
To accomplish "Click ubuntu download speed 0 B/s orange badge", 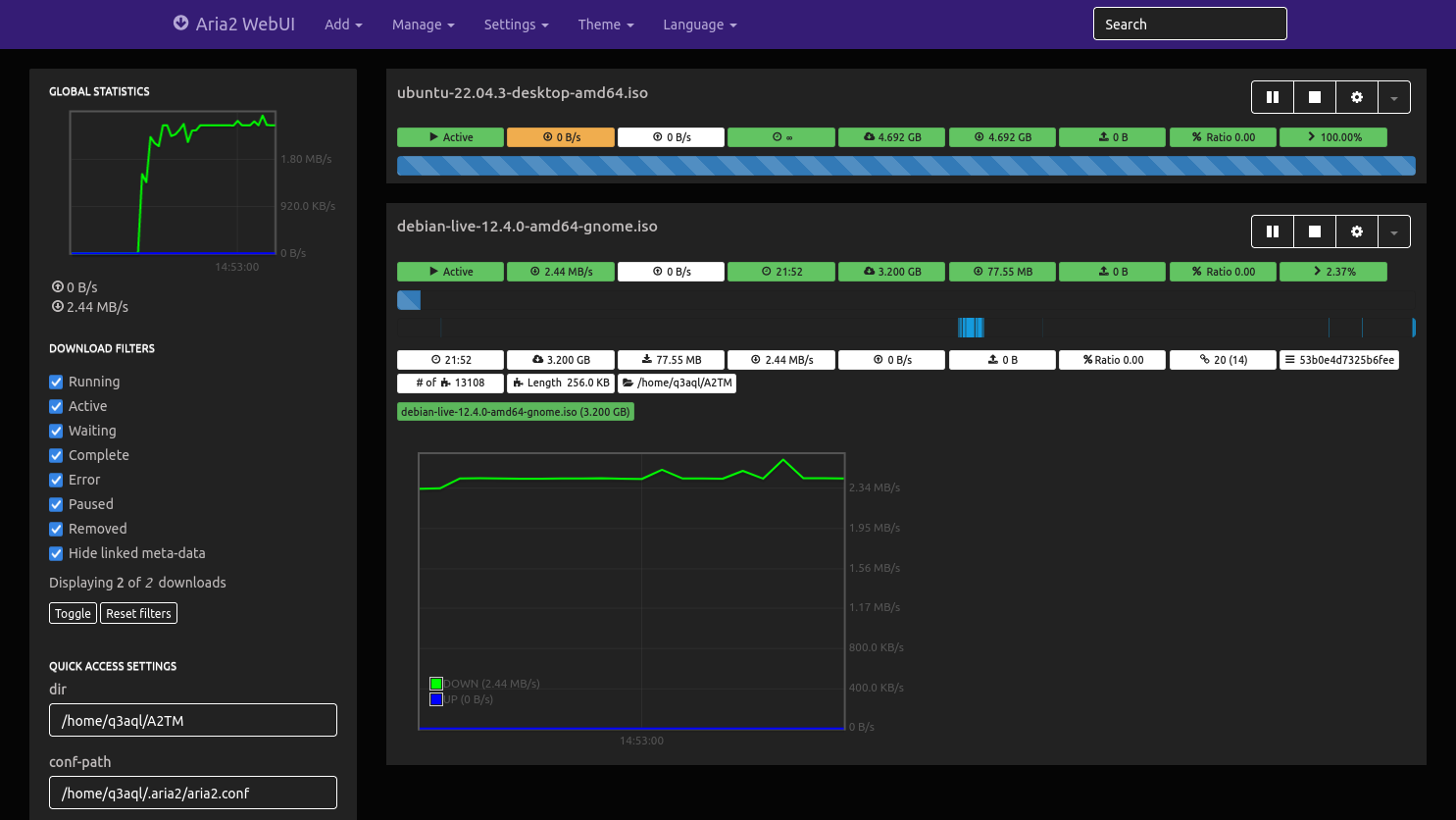I will tap(561, 137).
